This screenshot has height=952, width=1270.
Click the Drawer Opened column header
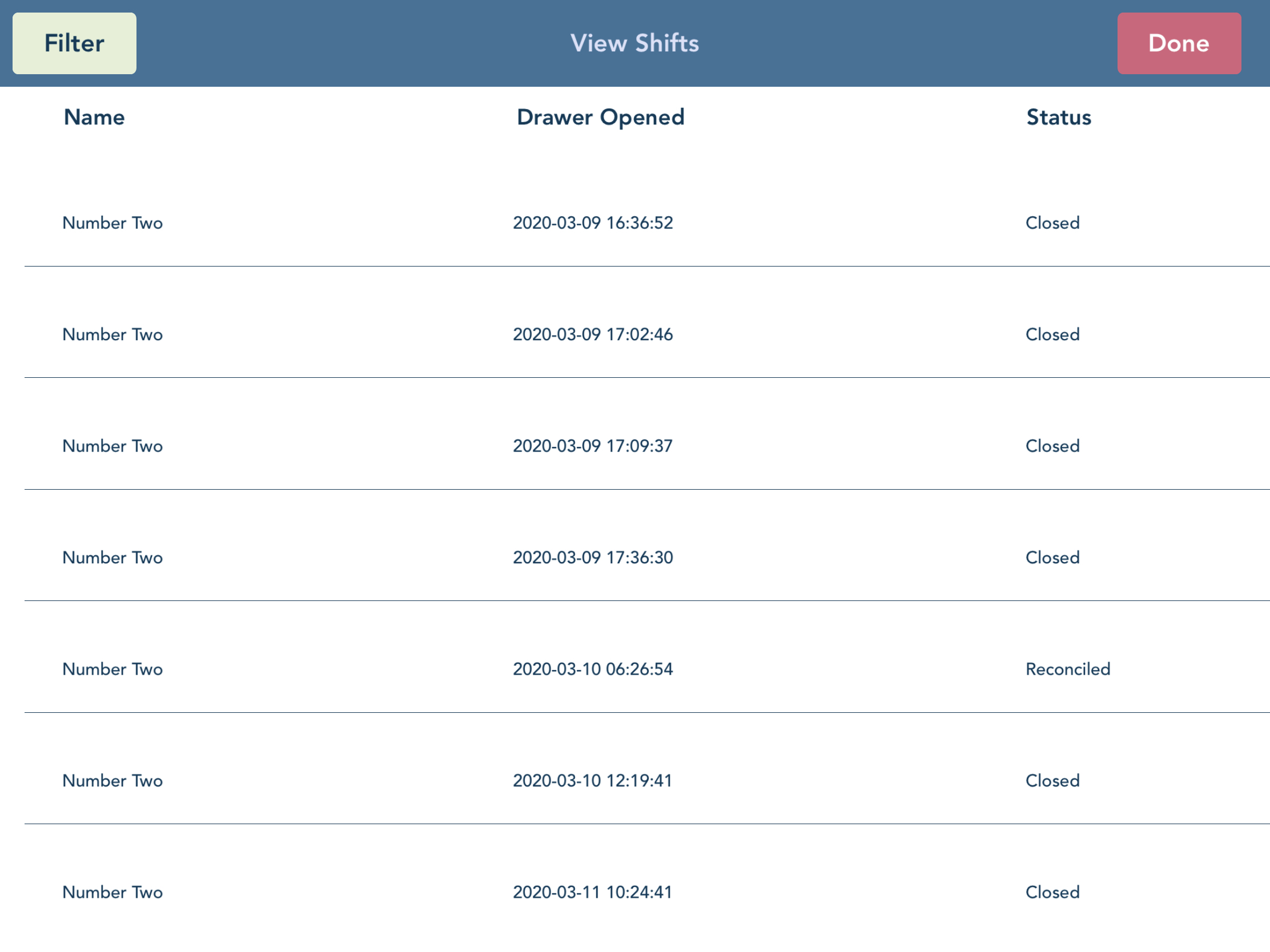coord(600,117)
